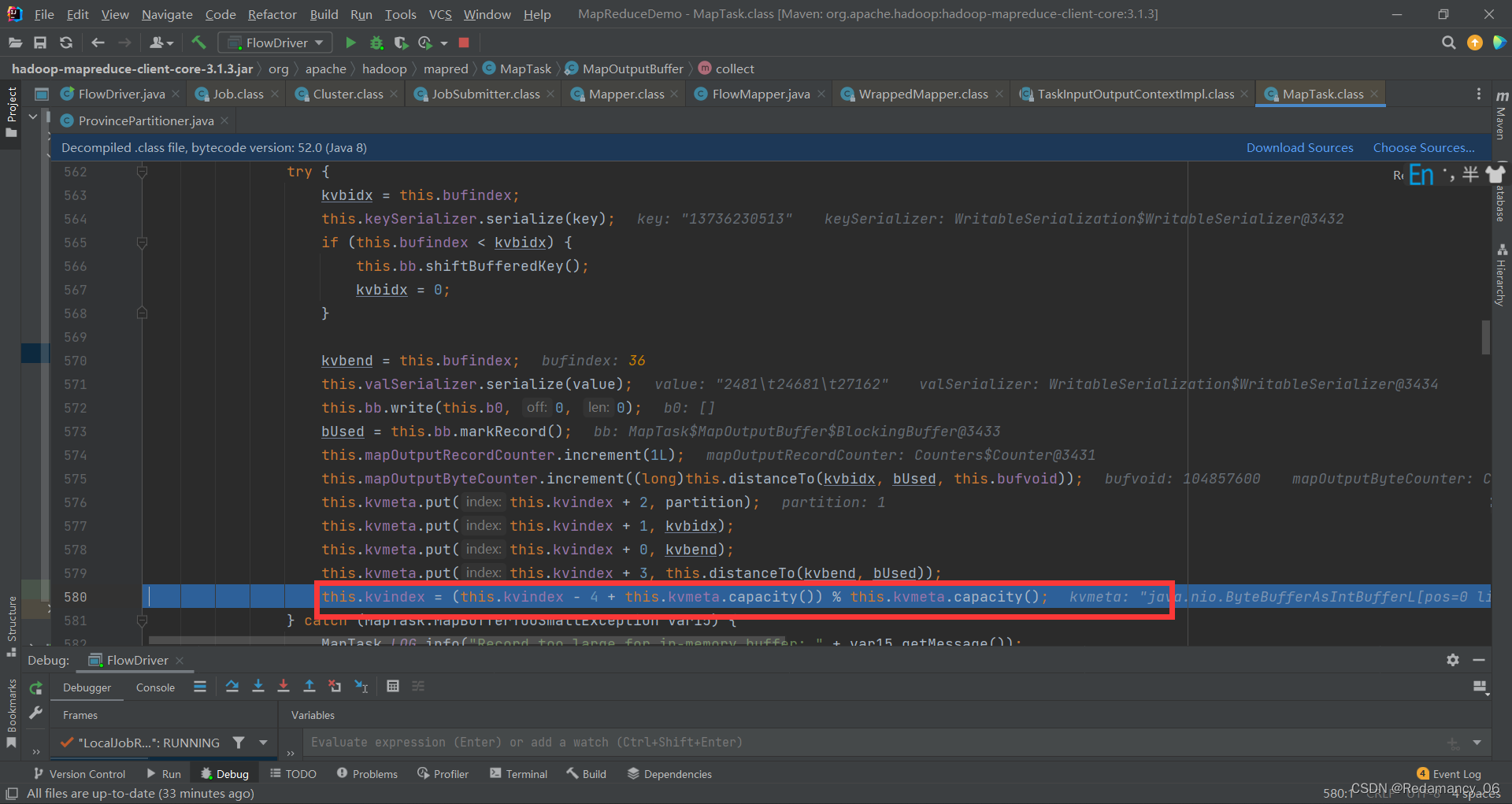
Task: Open the Profiler tool window
Action: tap(443, 774)
